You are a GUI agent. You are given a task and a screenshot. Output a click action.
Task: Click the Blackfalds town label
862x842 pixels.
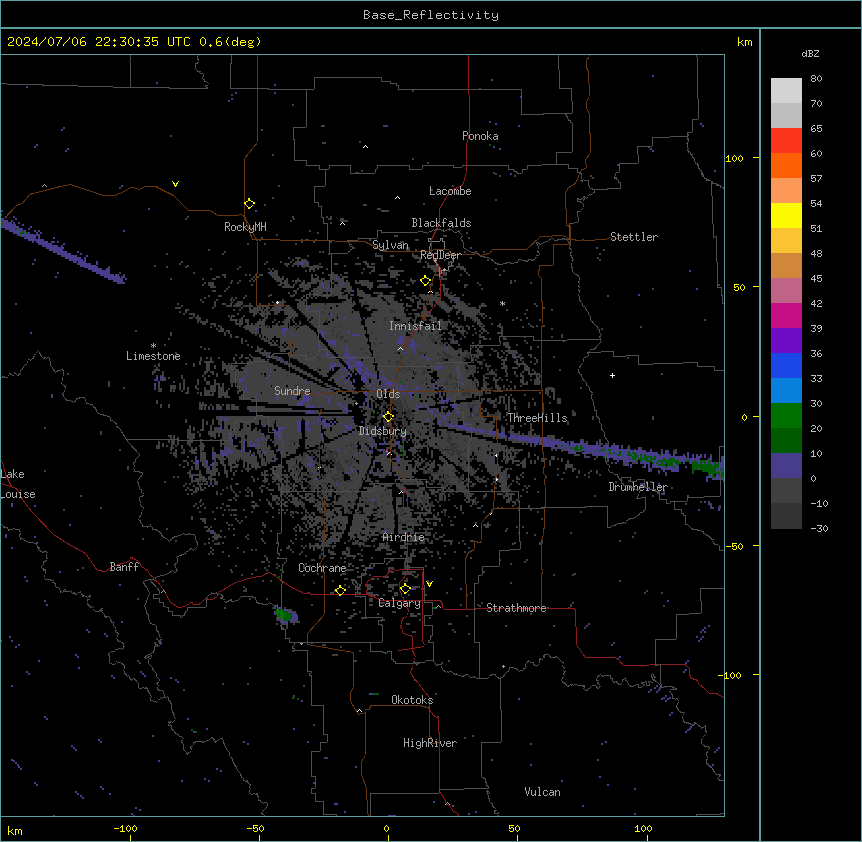(441, 223)
